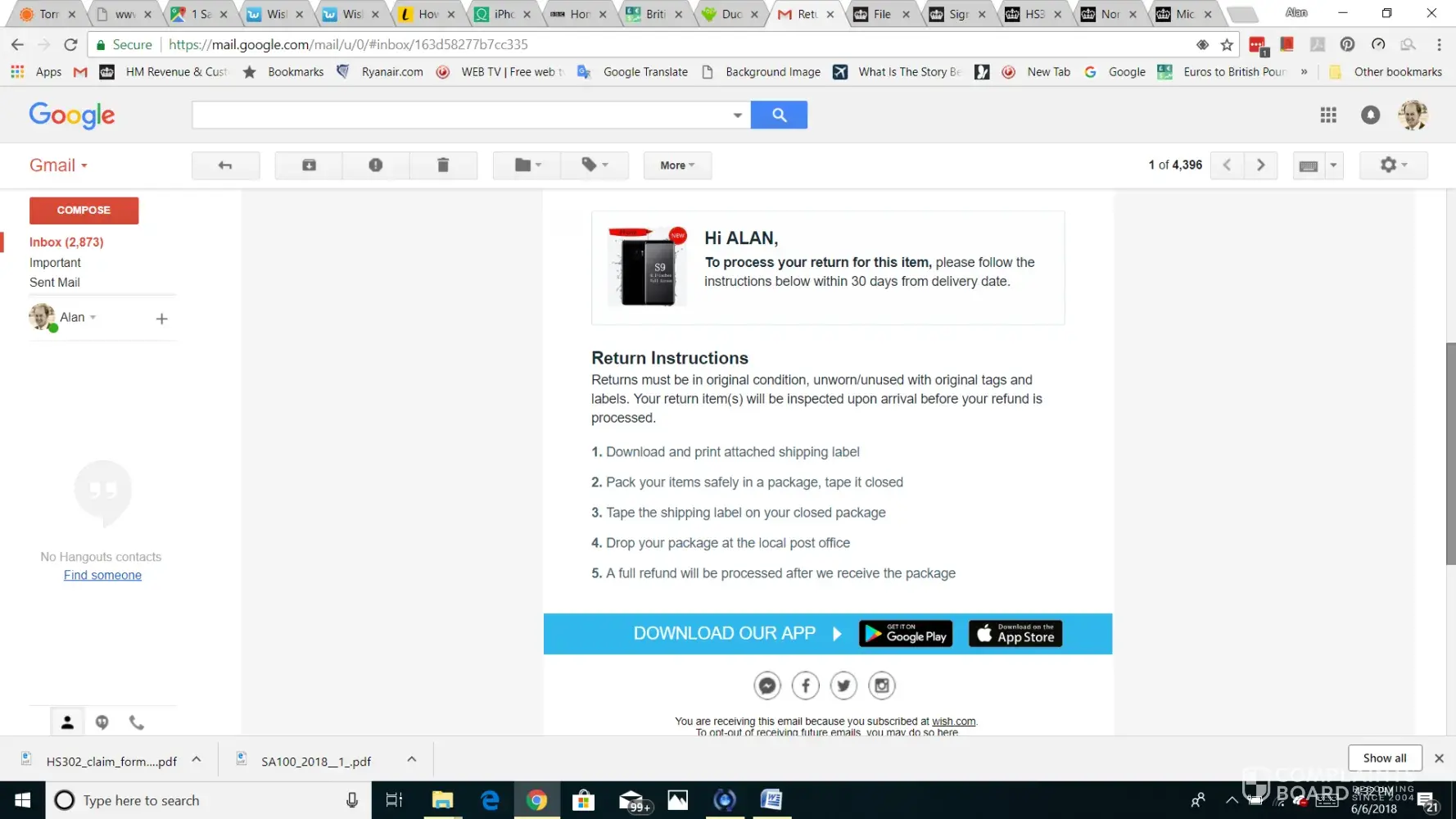Reload the page in Chrome
The height and width of the screenshot is (819, 1456).
point(71,45)
